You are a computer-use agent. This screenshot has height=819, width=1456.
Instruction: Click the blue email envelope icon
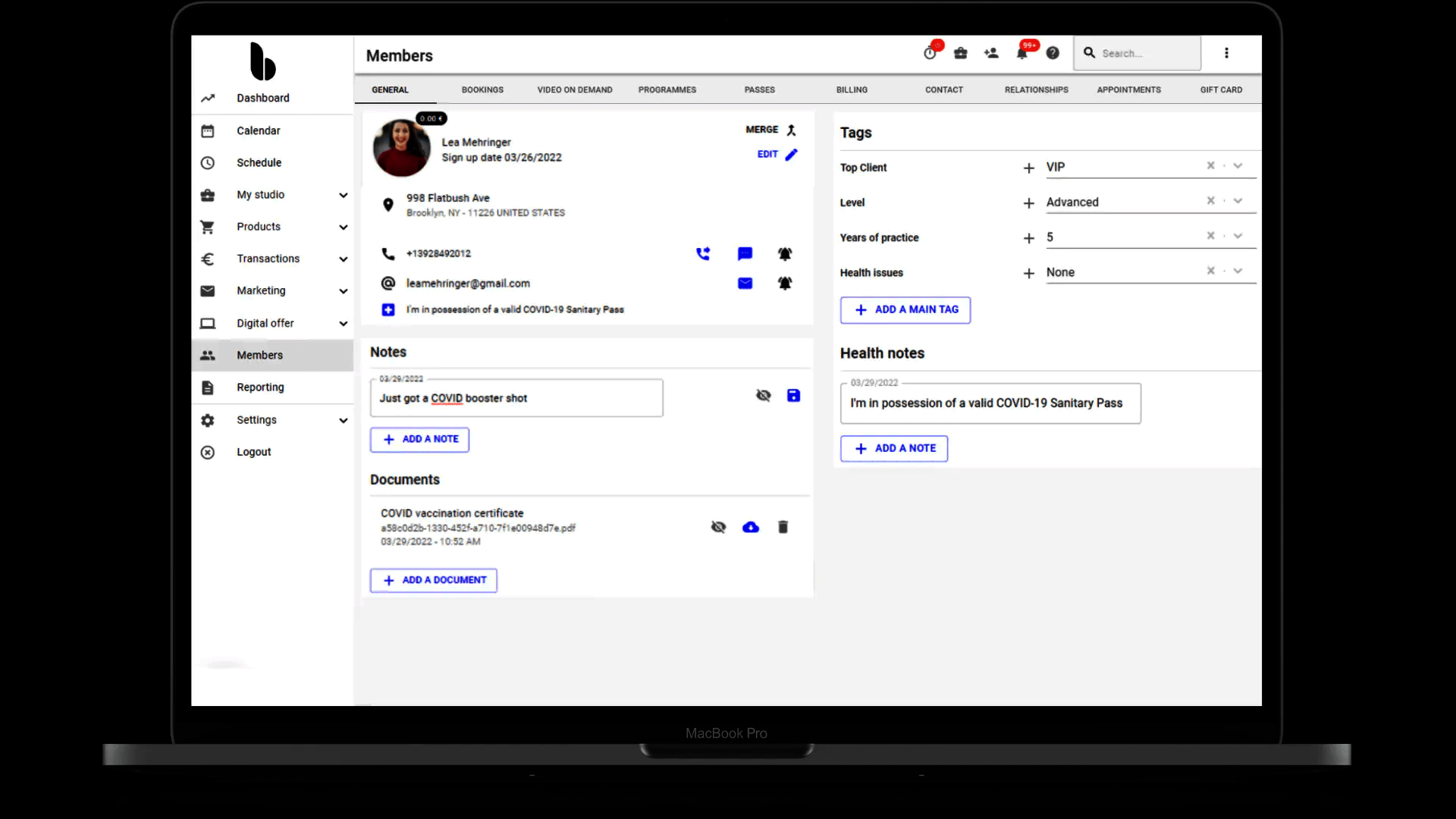point(745,283)
